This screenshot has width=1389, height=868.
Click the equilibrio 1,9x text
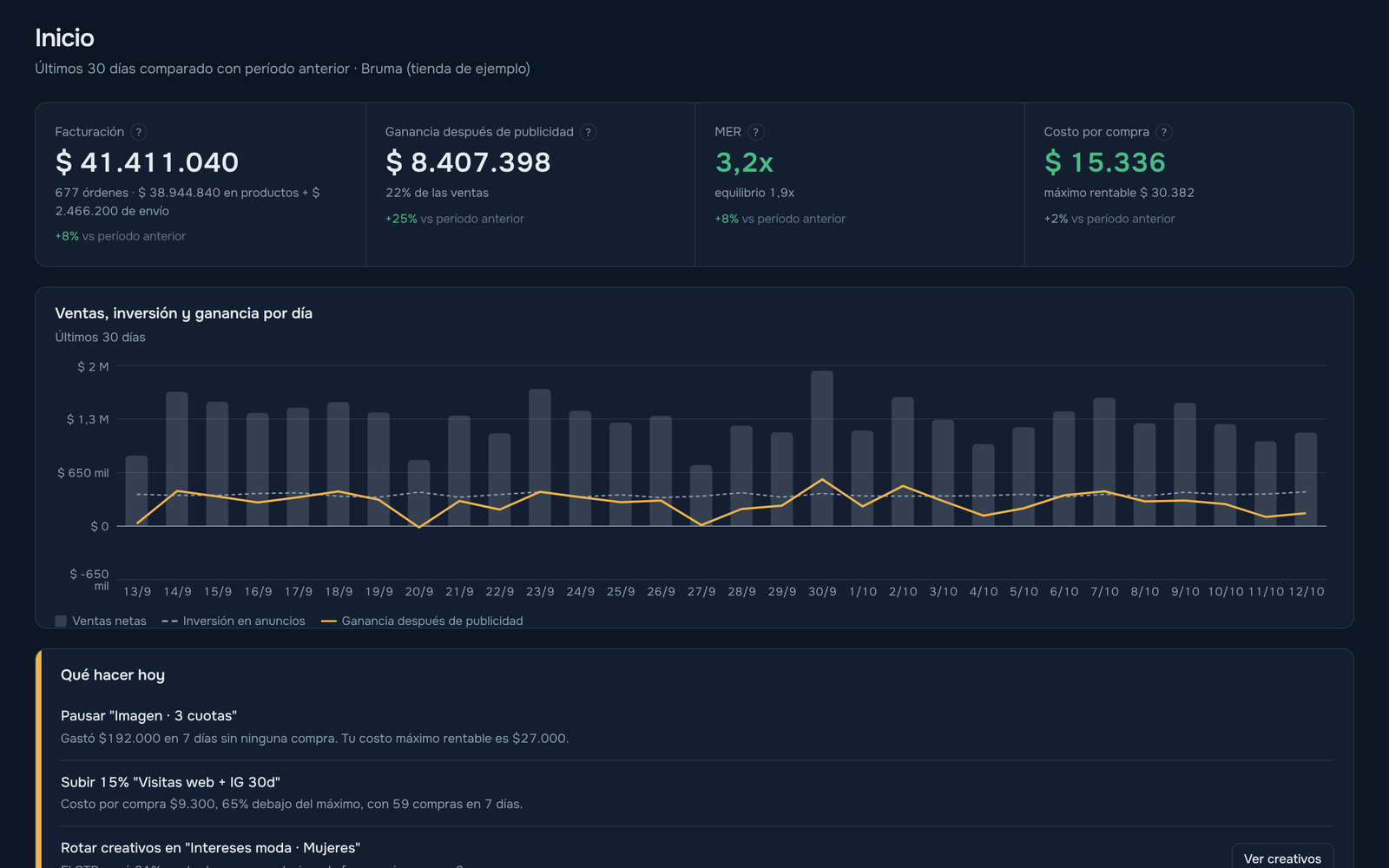click(754, 193)
